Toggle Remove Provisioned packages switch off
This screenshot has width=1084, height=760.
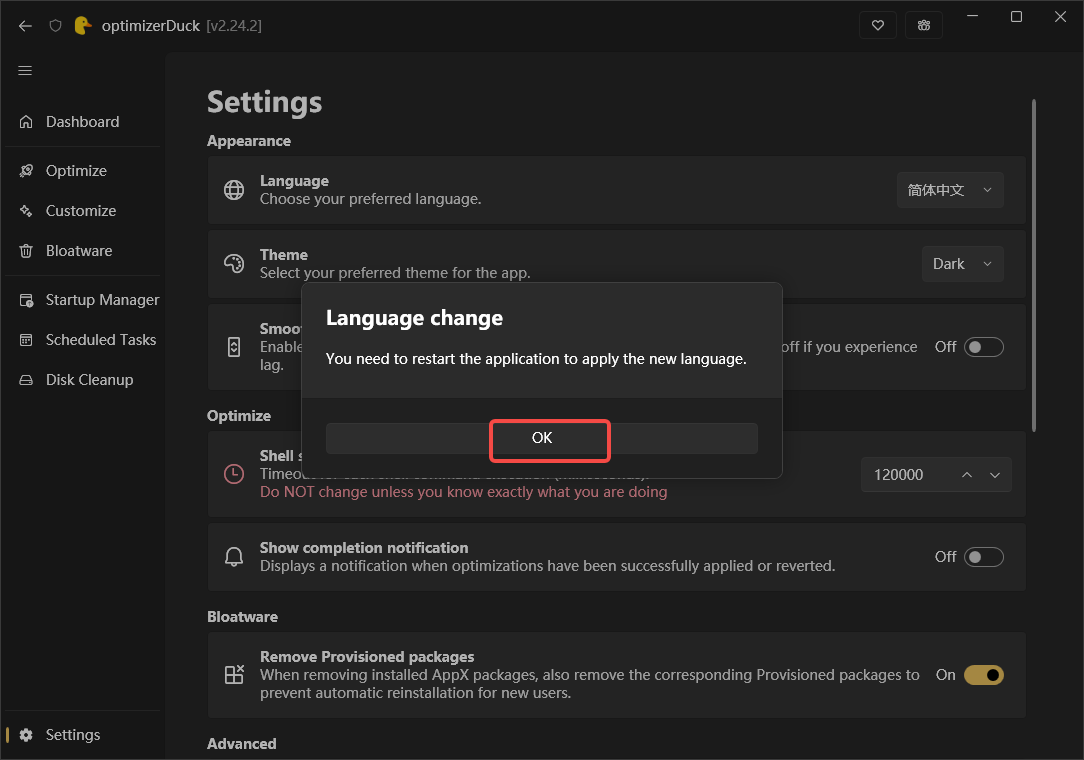click(x=983, y=675)
